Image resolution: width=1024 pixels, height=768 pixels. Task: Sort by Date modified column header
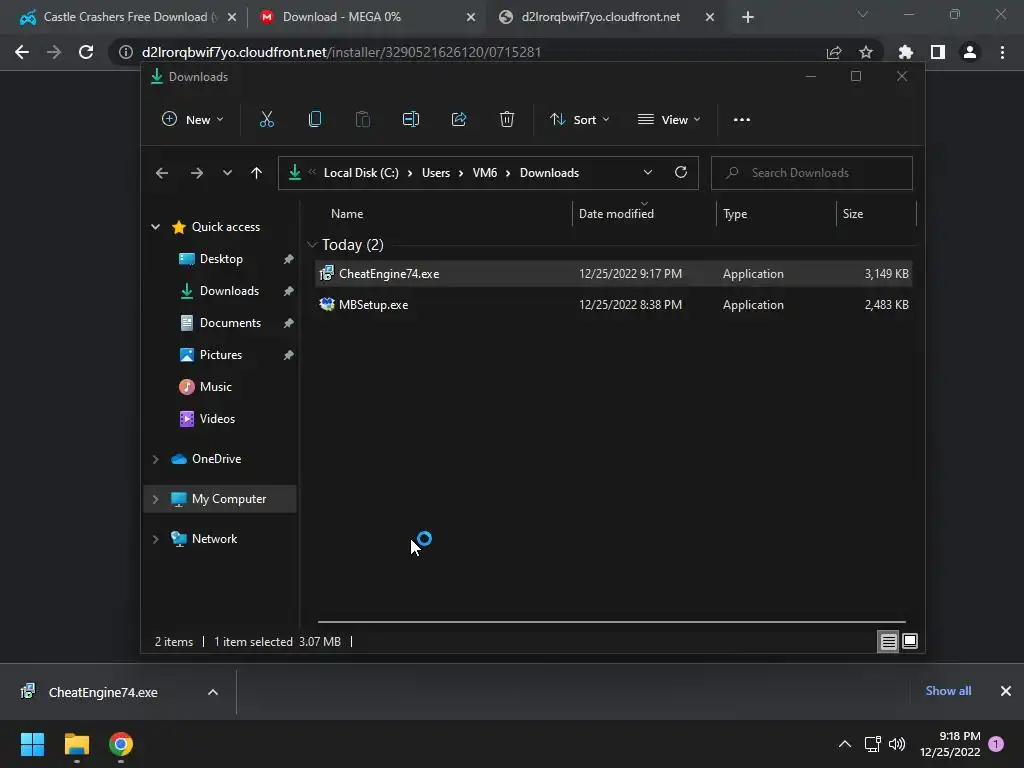click(616, 214)
